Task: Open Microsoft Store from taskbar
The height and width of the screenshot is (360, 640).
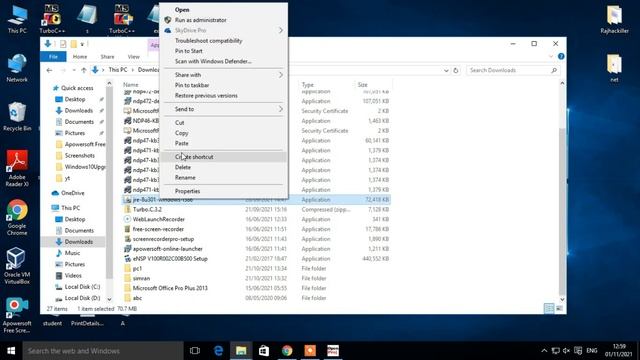Action: point(264,351)
